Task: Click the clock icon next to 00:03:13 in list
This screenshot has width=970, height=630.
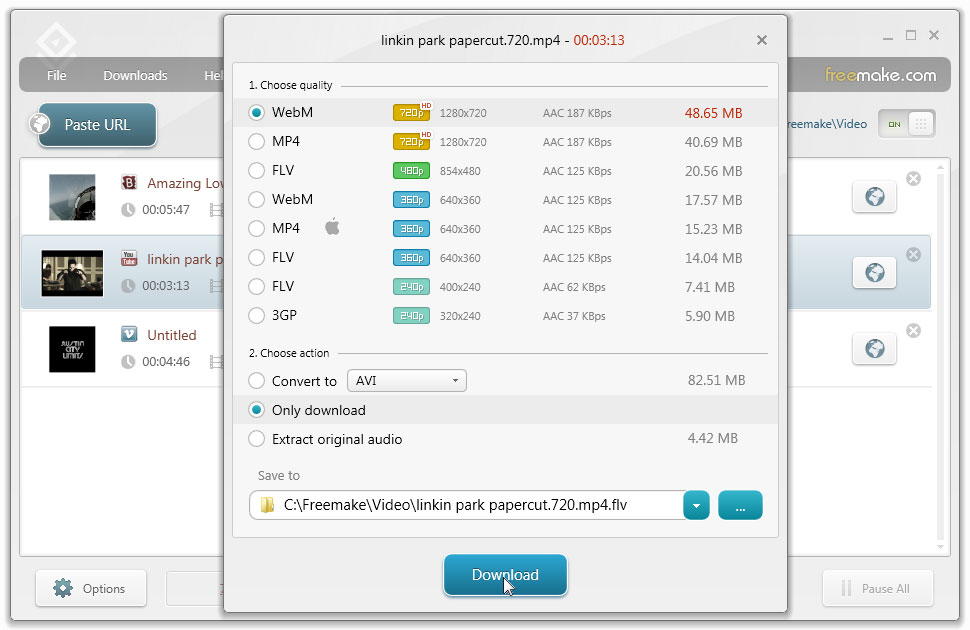Action: [128, 286]
